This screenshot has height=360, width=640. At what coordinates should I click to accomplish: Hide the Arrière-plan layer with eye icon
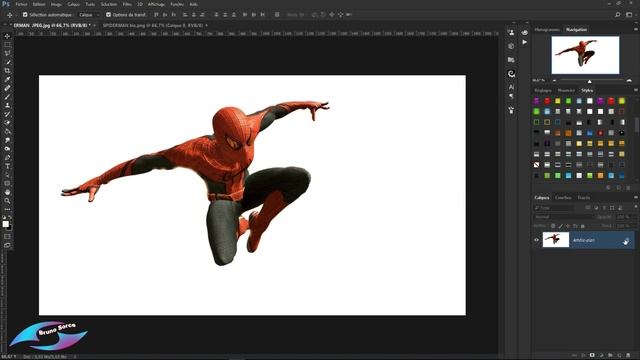[537, 240]
